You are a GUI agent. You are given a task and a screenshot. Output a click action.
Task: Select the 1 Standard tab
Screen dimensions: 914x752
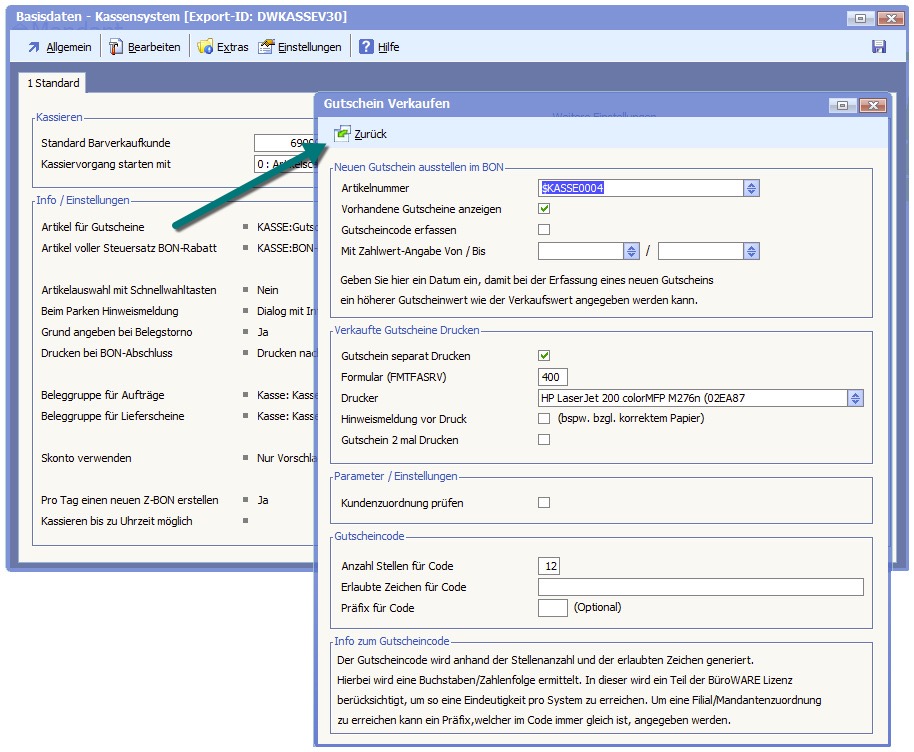click(x=53, y=83)
